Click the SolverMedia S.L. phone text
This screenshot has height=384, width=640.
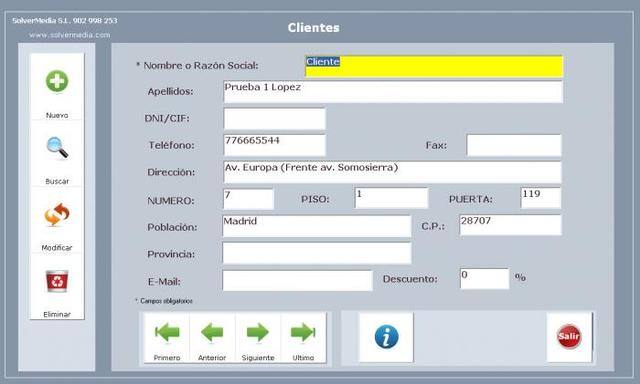(x=64, y=20)
